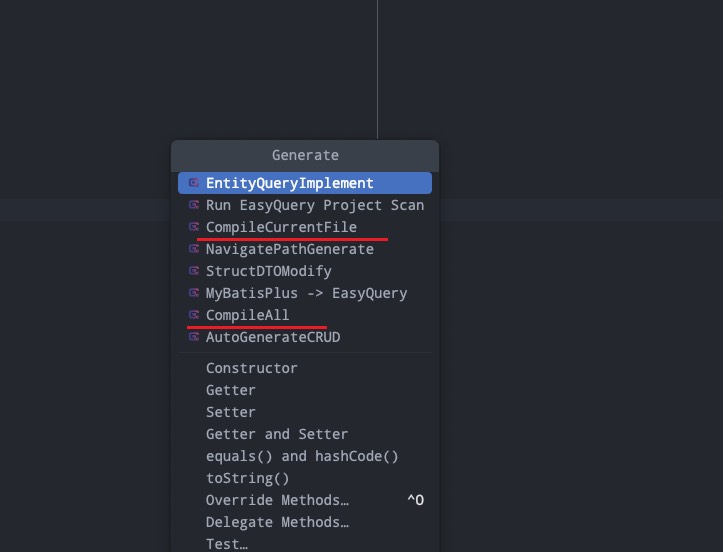Select Getter and Setter
Screen dimensions: 723x552
305,434
